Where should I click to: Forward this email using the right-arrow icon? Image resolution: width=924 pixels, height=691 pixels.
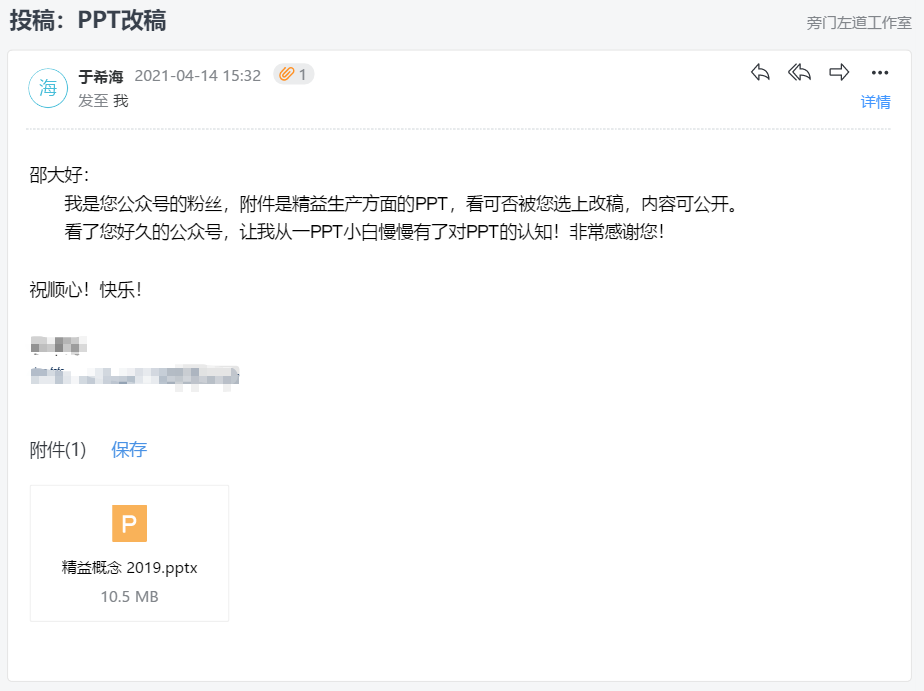coord(839,72)
